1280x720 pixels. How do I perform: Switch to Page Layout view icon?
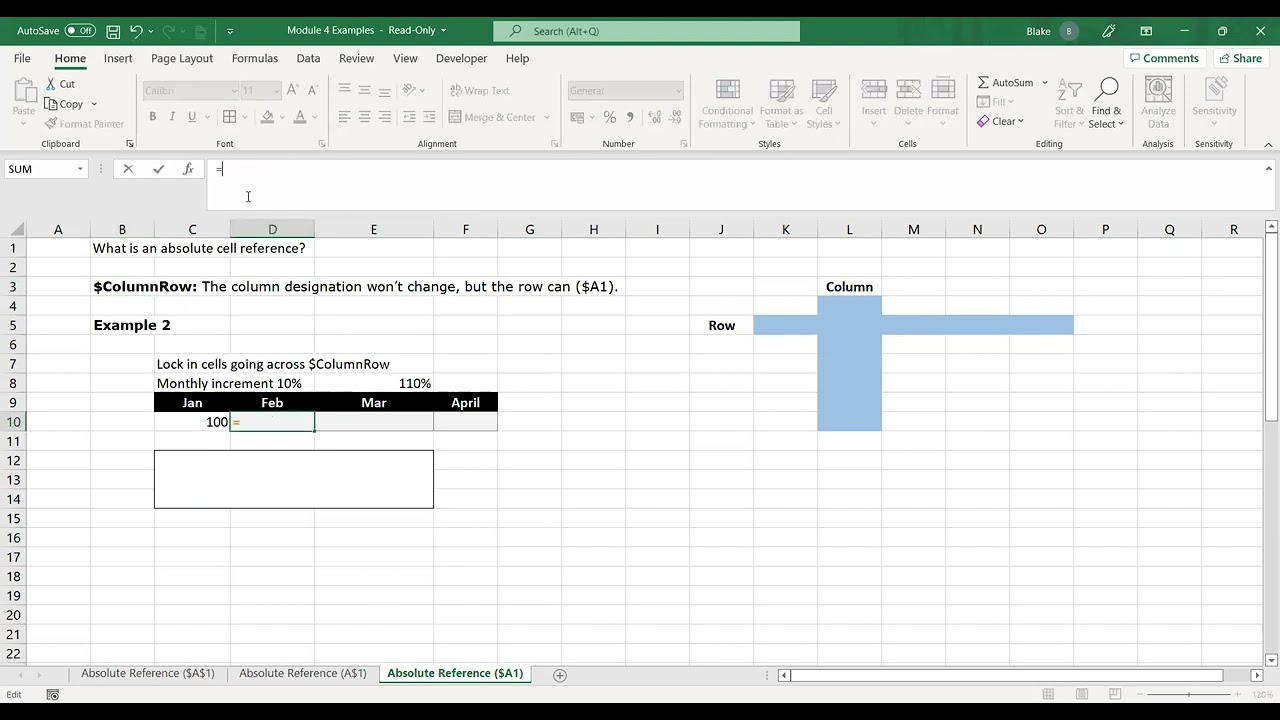[x=1081, y=694]
